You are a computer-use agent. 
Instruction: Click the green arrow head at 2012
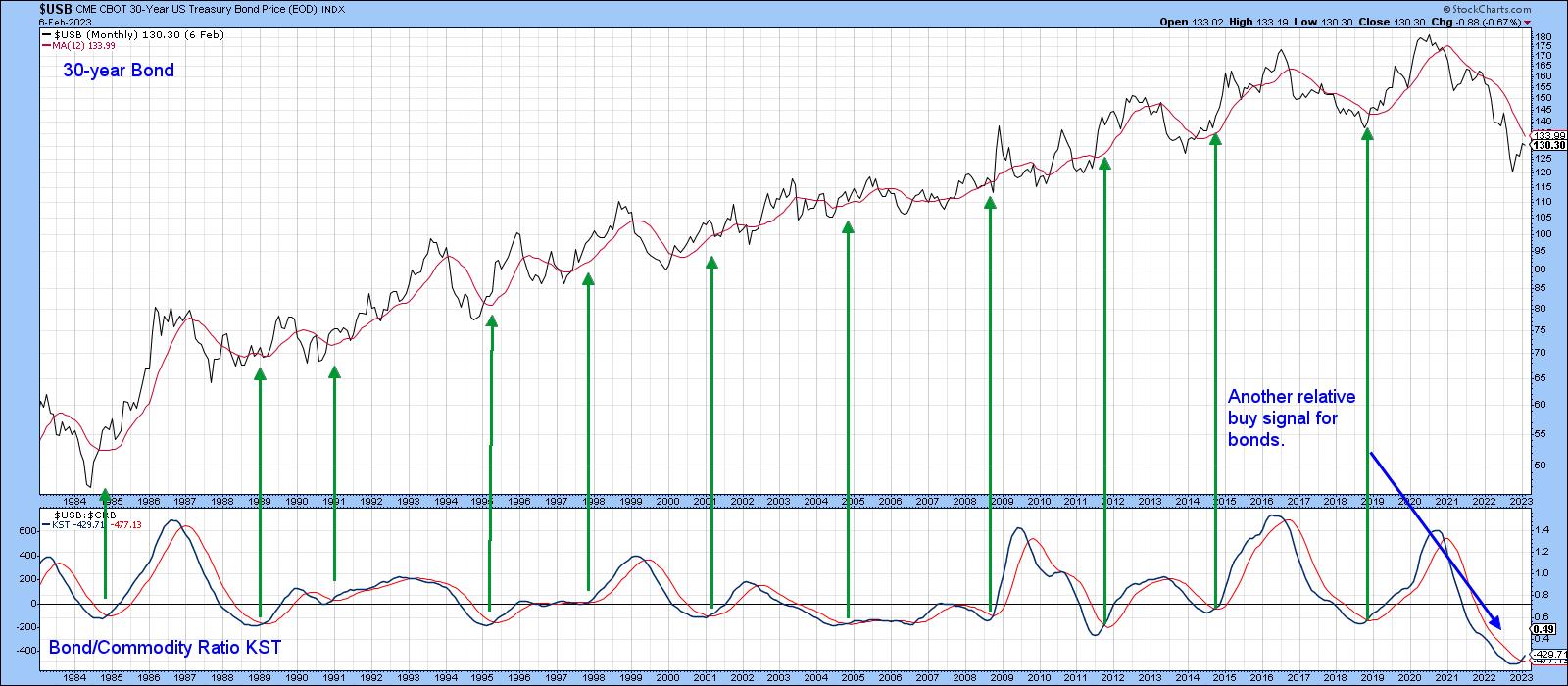tap(1104, 164)
